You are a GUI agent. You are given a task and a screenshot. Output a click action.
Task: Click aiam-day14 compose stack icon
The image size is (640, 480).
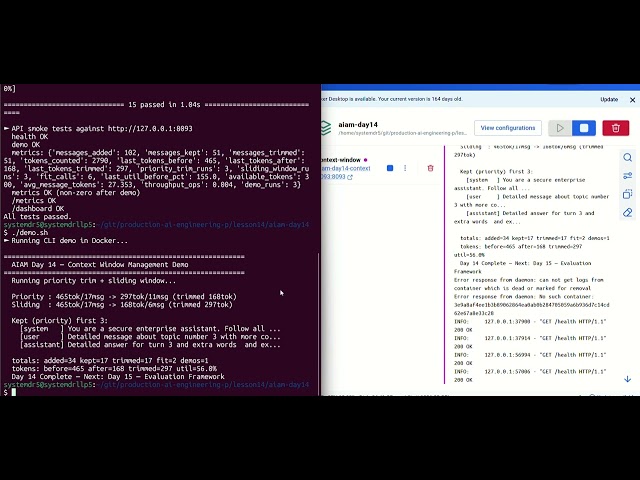(x=326, y=128)
